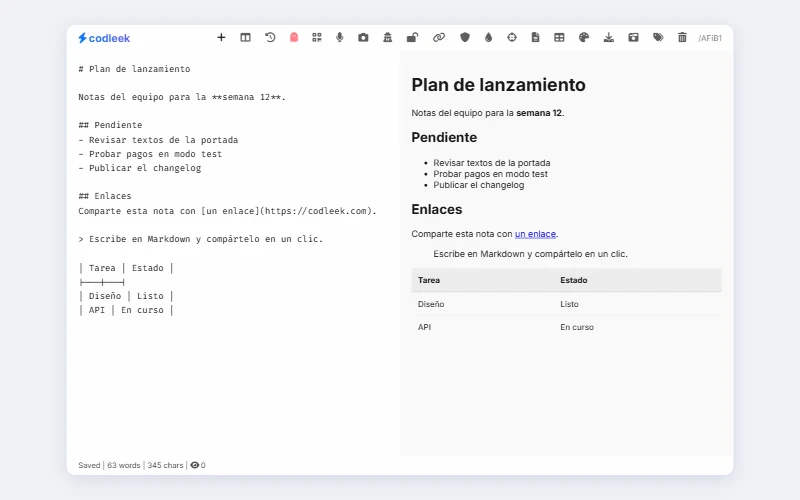Click the shield icon
The width and height of the screenshot is (800, 500).
pos(465,37)
